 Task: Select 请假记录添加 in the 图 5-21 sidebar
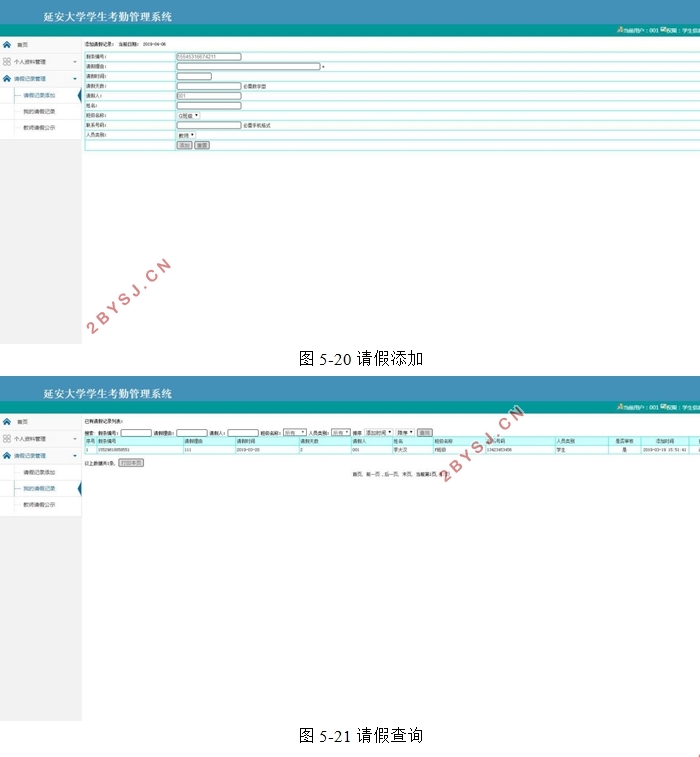pos(40,473)
